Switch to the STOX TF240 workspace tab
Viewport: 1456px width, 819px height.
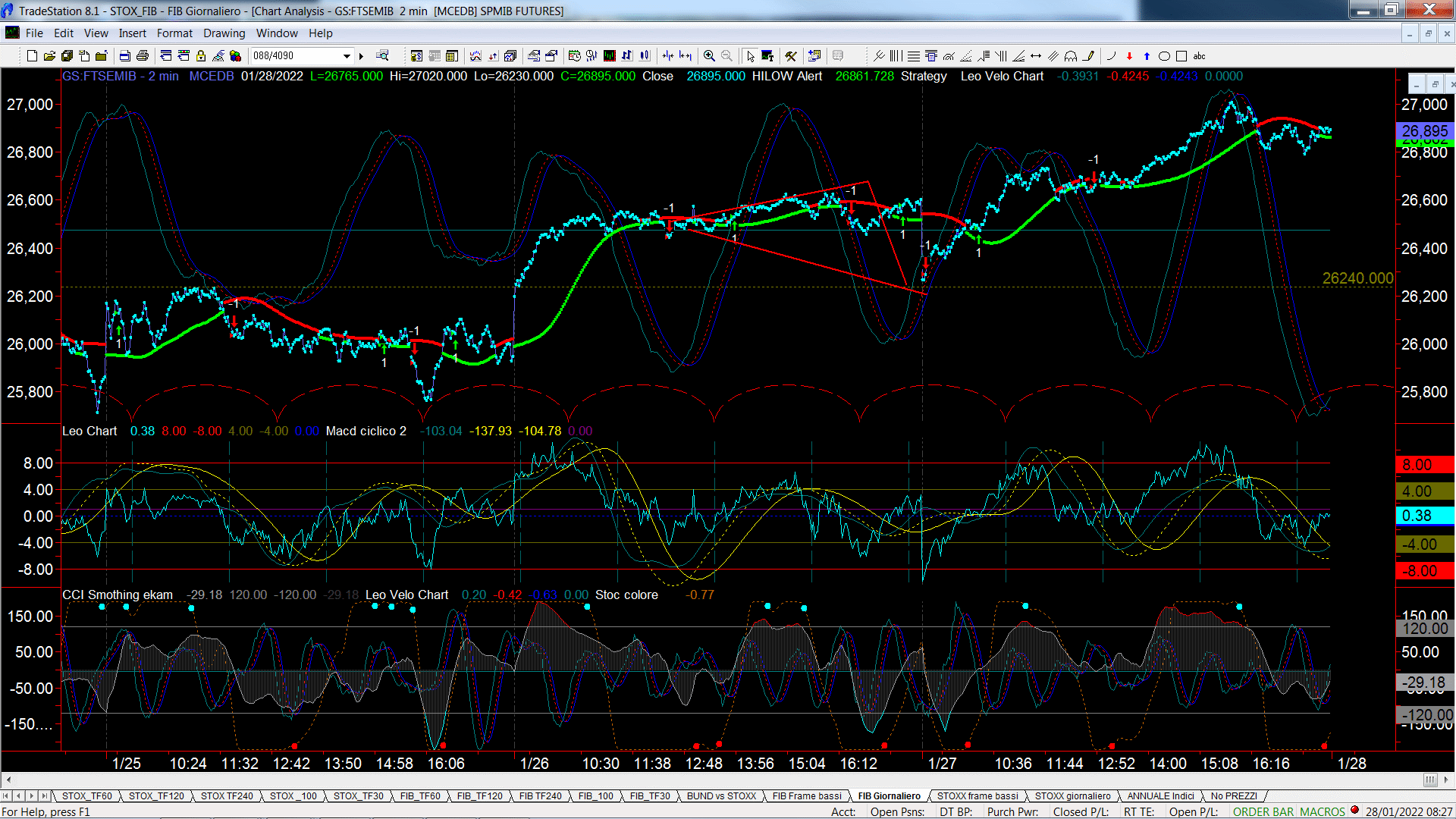coord(227,796)
